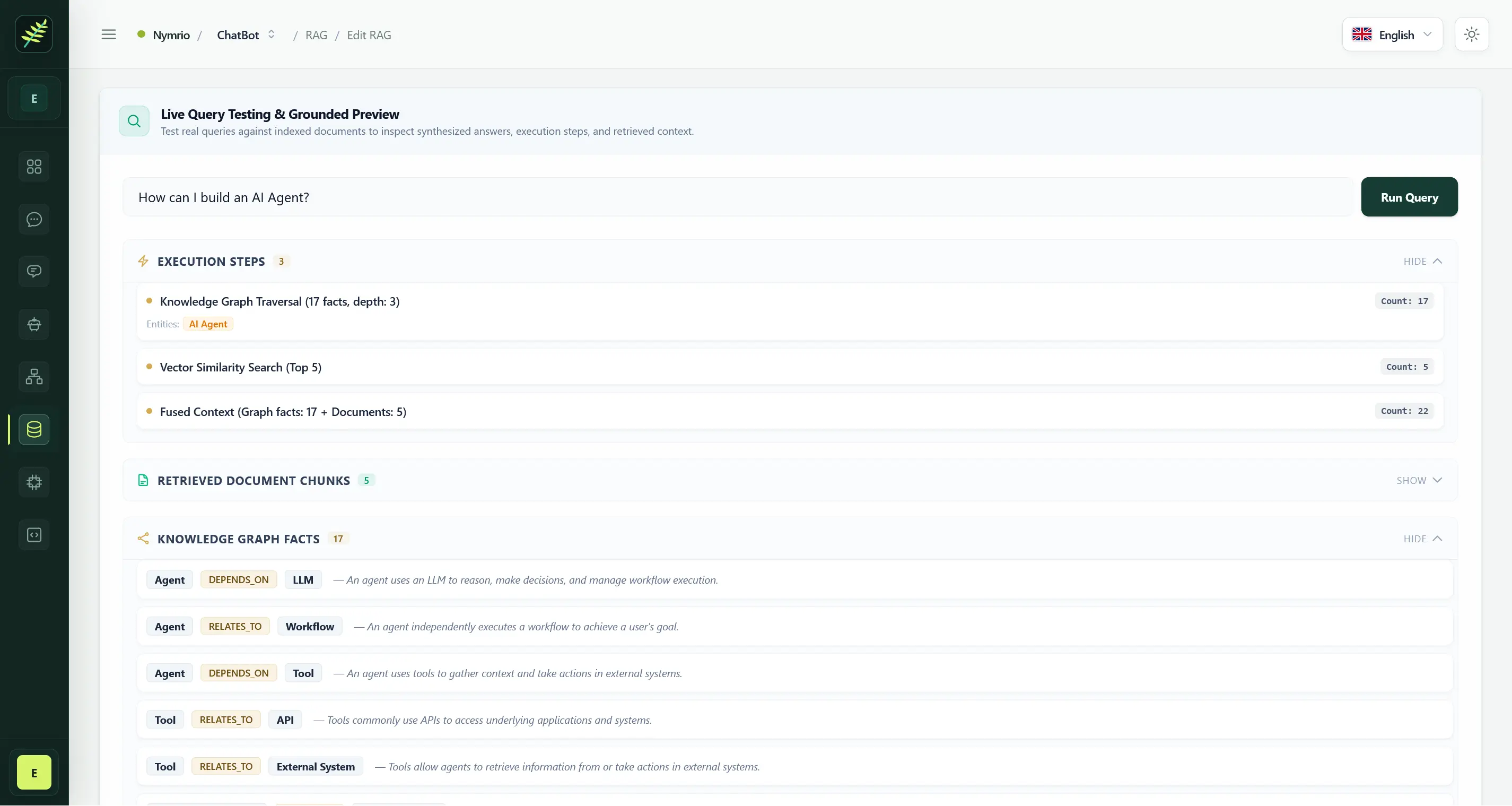
Task: Open the message lines bubble icon
Action: 34,272
